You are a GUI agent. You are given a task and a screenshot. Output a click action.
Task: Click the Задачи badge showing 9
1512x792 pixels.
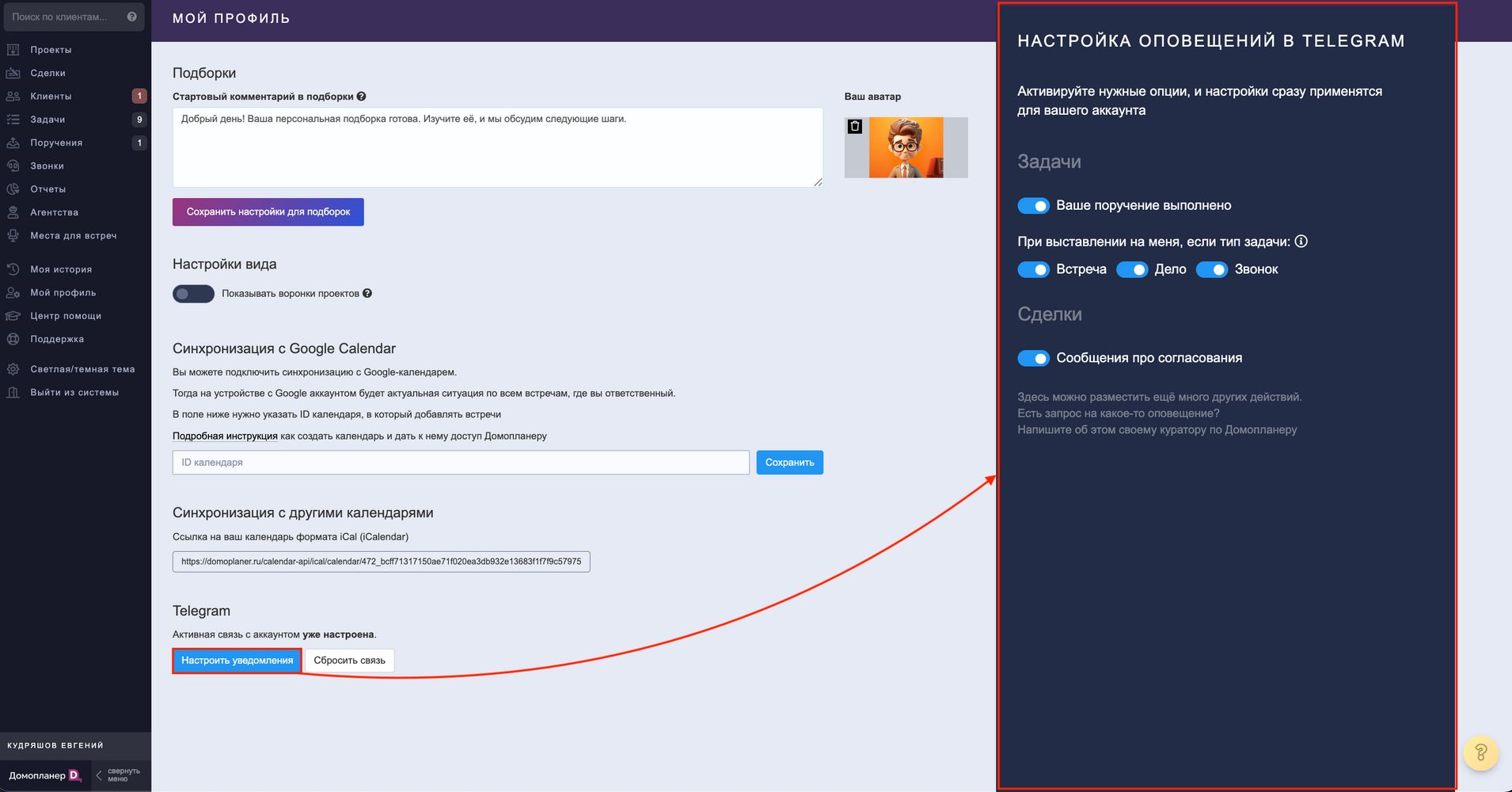pyautogui.click(x=139, y=120)
